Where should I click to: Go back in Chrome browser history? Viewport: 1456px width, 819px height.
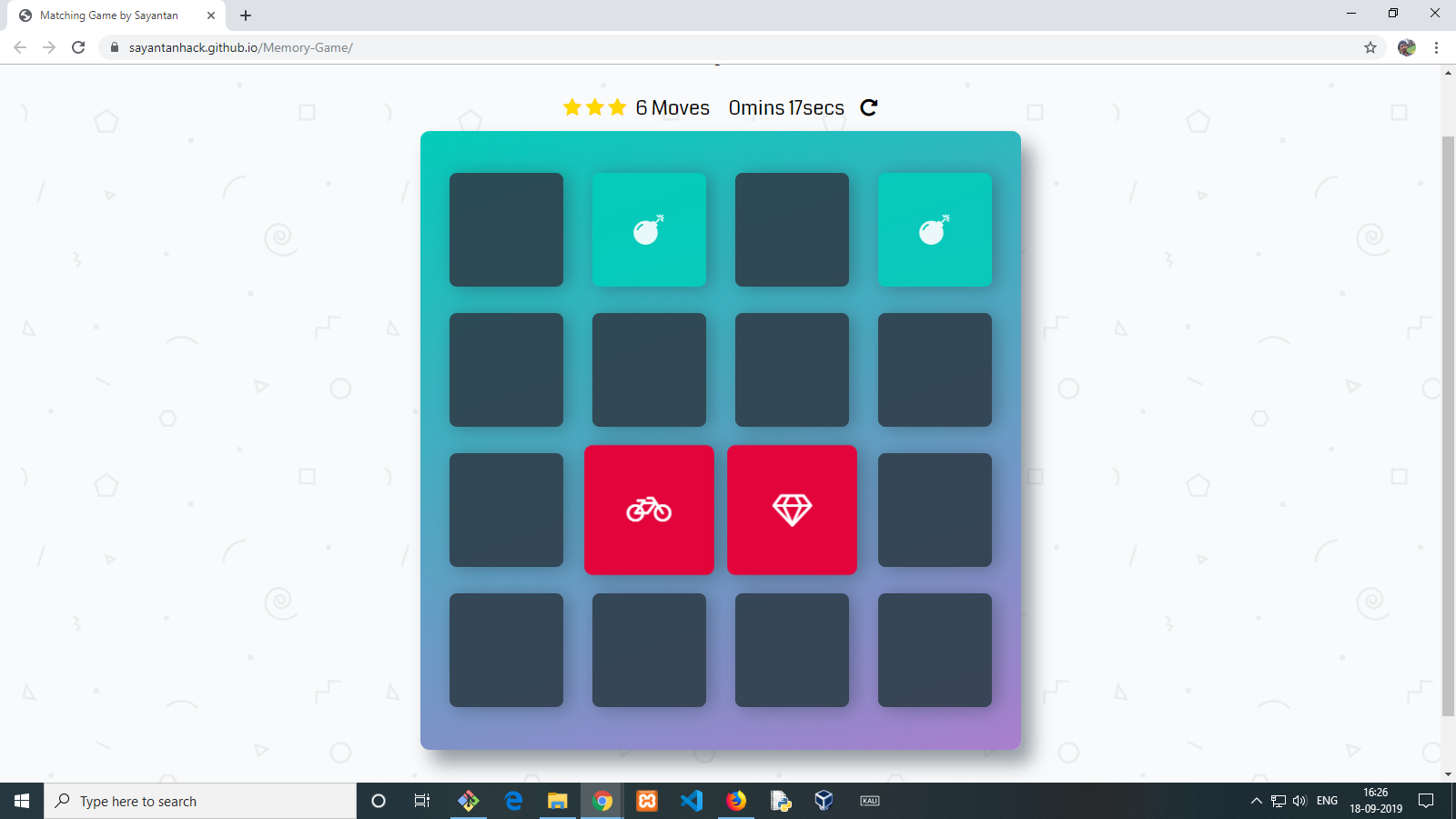coord(20,47)
